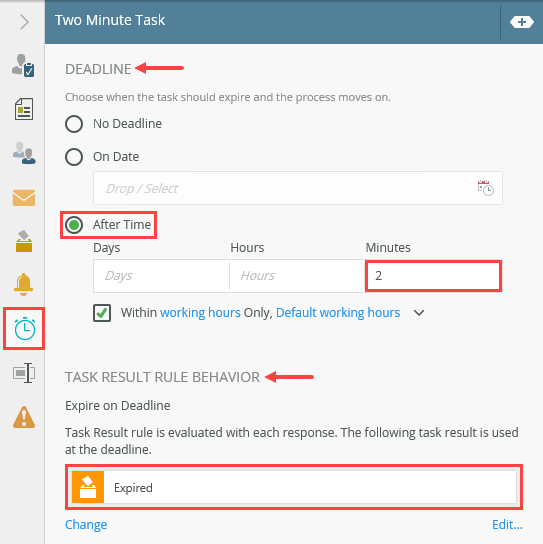Open the Result/Voting ballot box tab
Viewport: 543px width, 544px height.
(x=24, y=241)
